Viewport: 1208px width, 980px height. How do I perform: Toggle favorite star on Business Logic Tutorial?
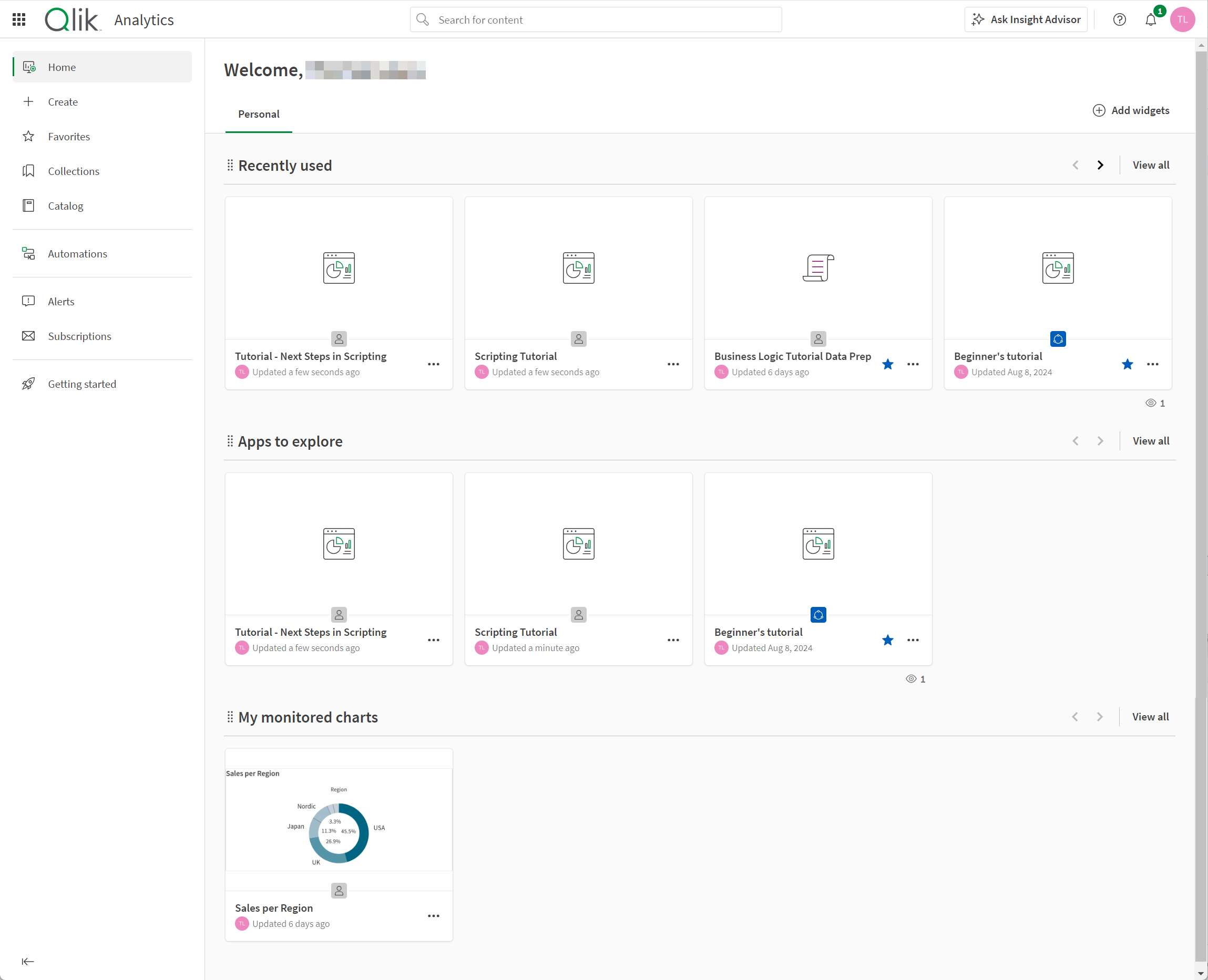coord(888,364)
